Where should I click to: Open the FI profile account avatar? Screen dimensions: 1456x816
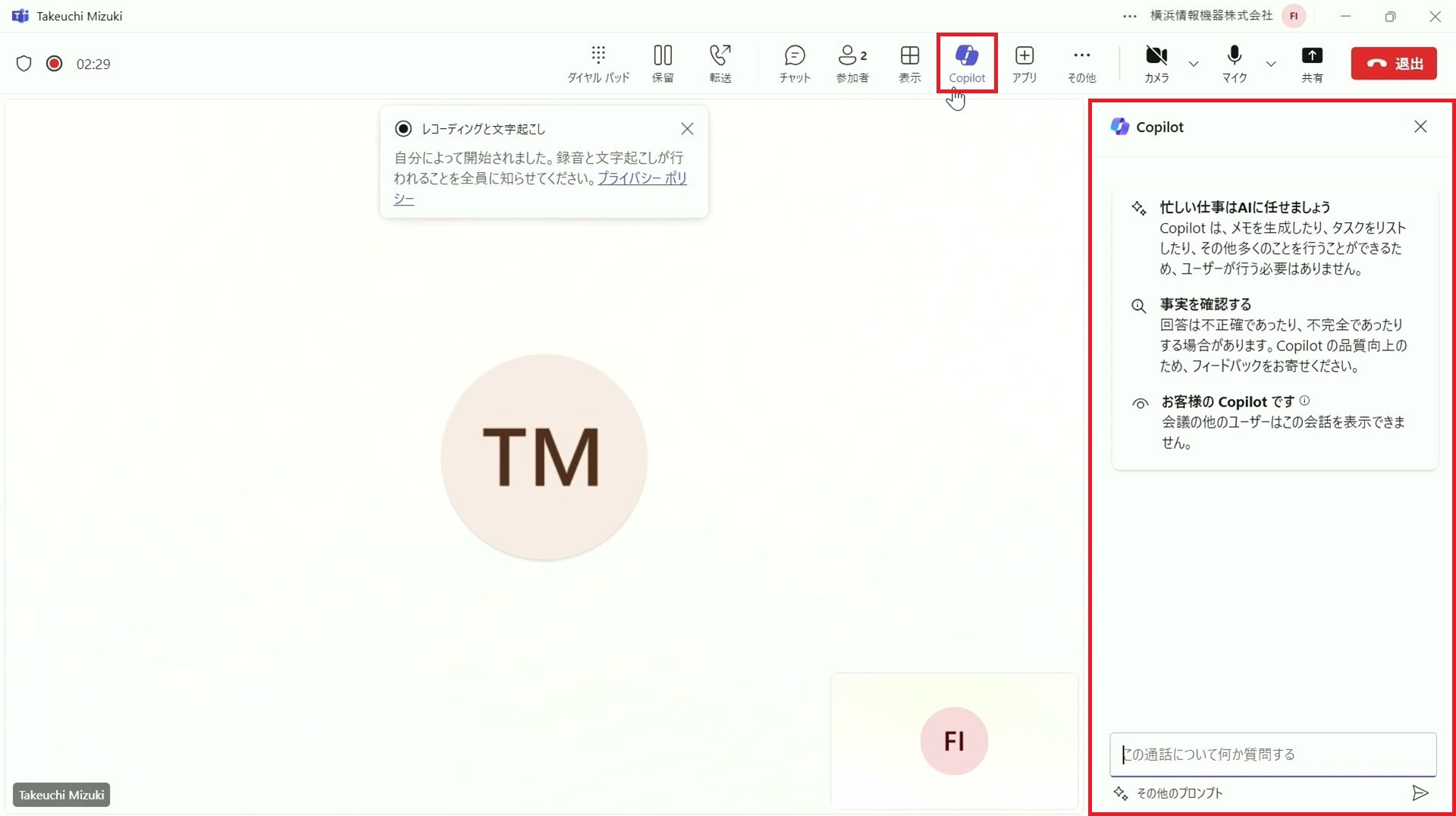[1294, 16]
